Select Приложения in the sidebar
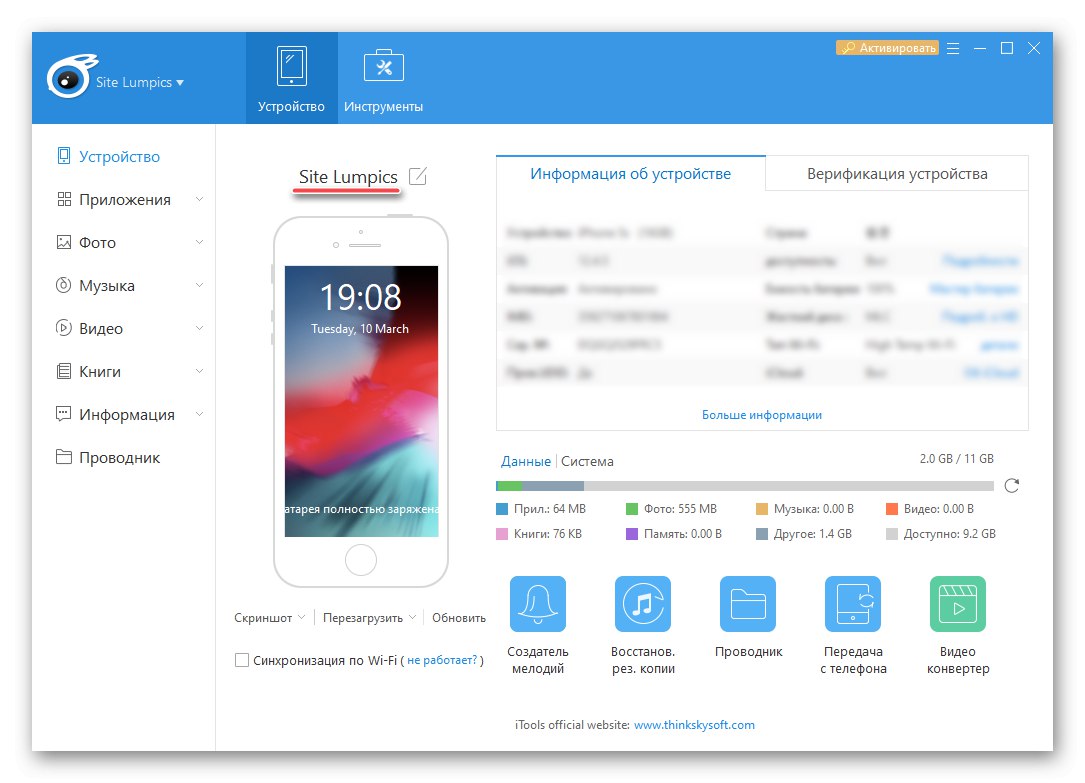Viewport: 1085px width, 783px height. (125, 200)
